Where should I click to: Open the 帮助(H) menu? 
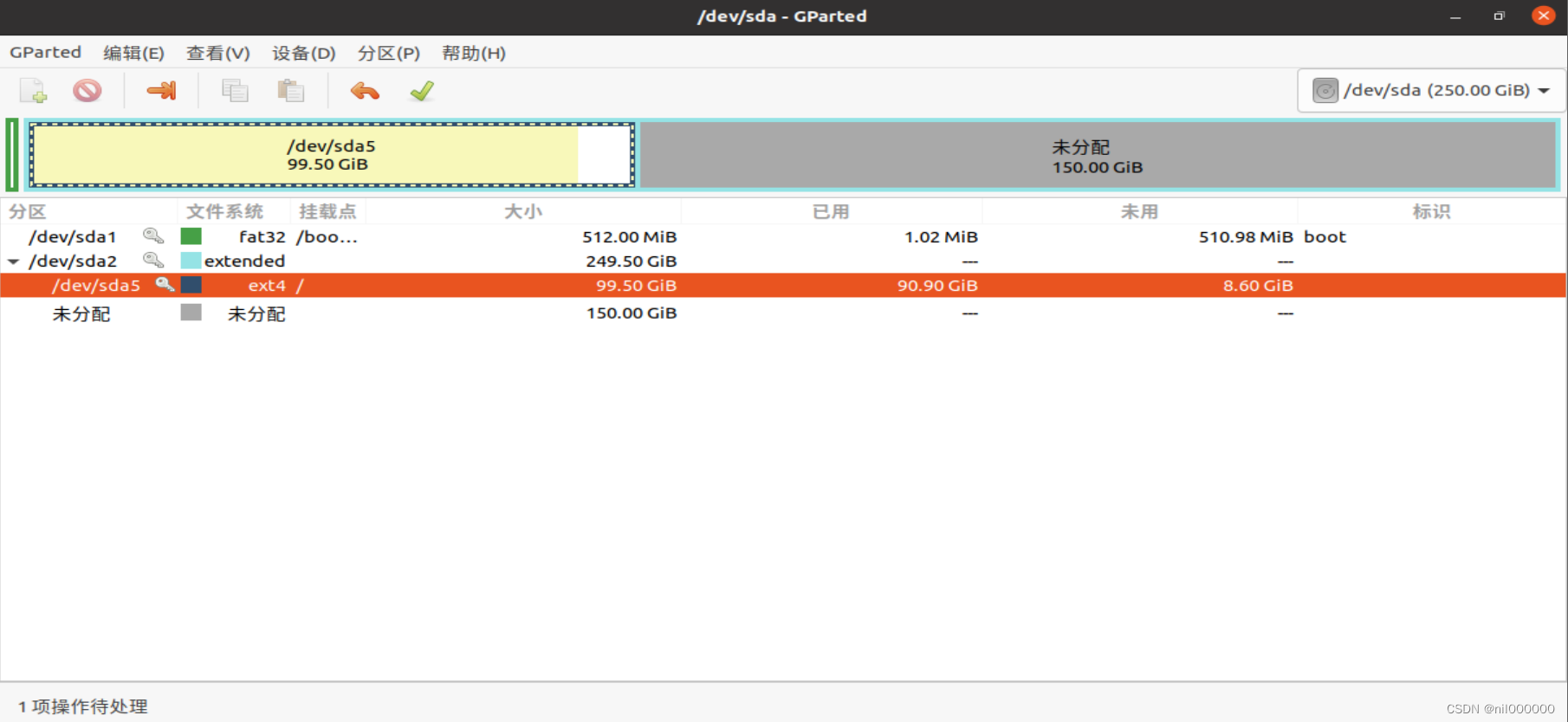coord(473,52)
